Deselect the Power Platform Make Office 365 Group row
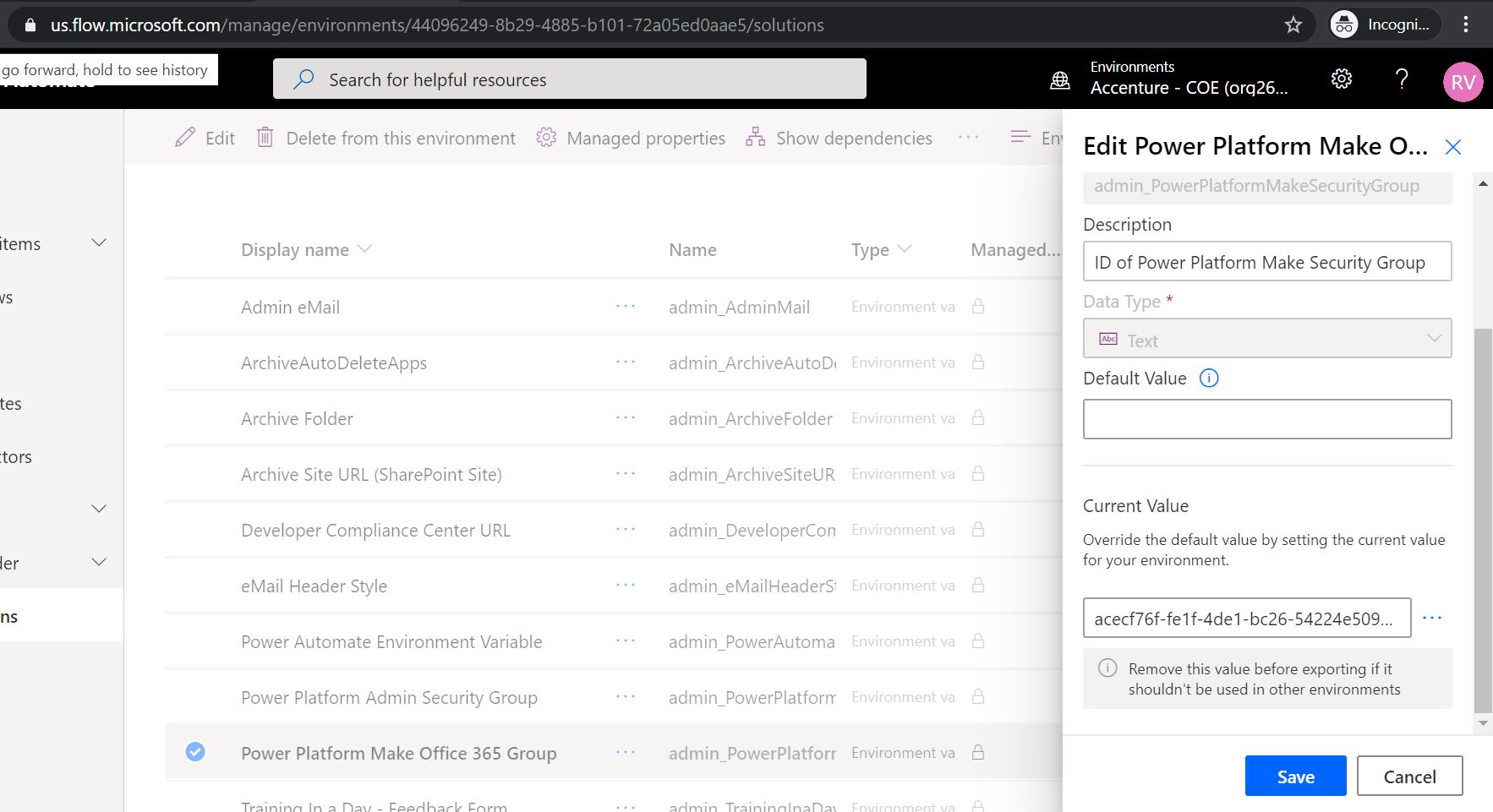This screenshot has width=1493, height=812. pyautogui.click(x=195, y=751)
